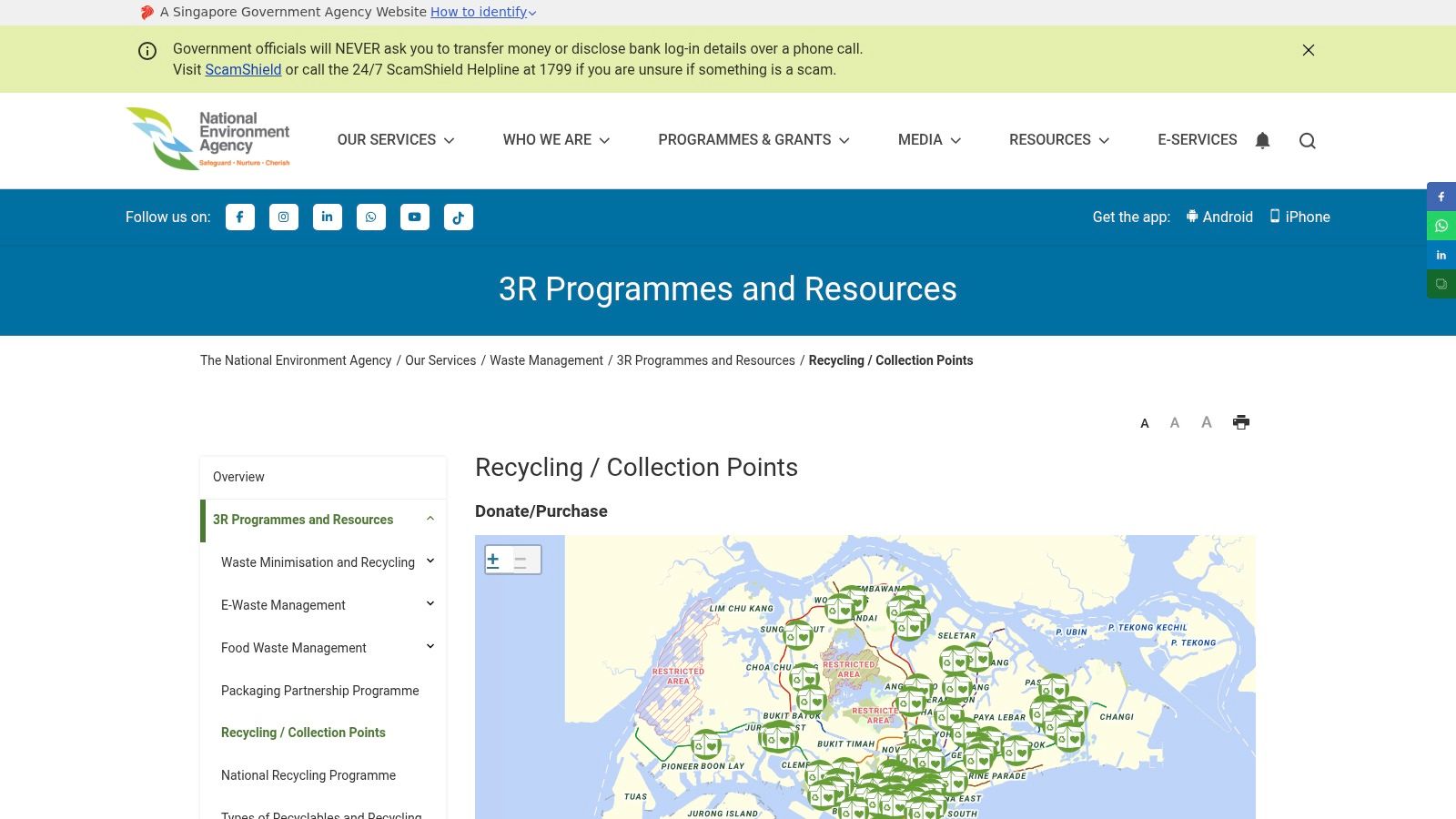Go to Waste Management breadcrumb
Screen dimensions: 1456x819
coord(546,360)
